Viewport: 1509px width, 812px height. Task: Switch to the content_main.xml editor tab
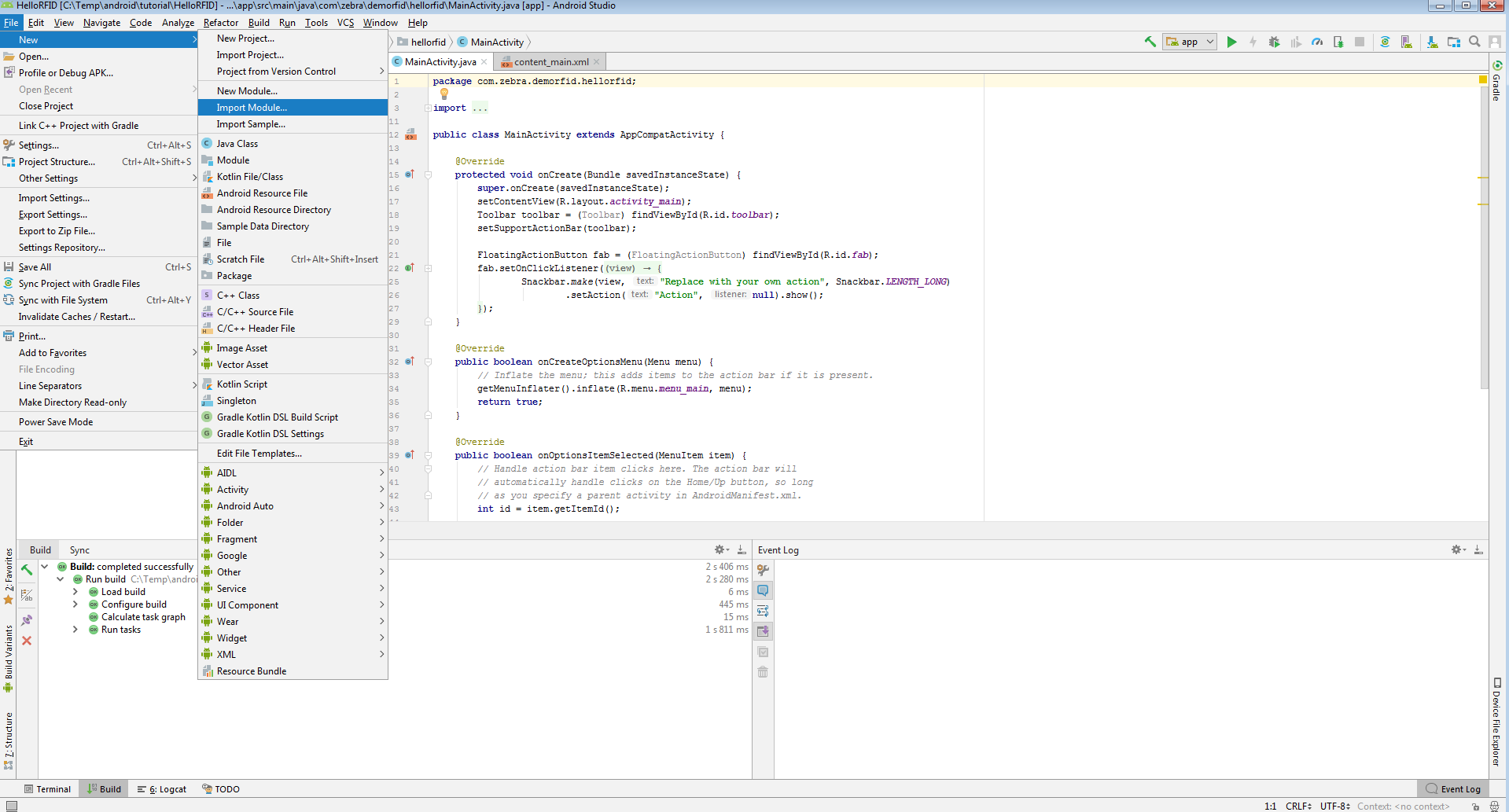click(550, 62)
